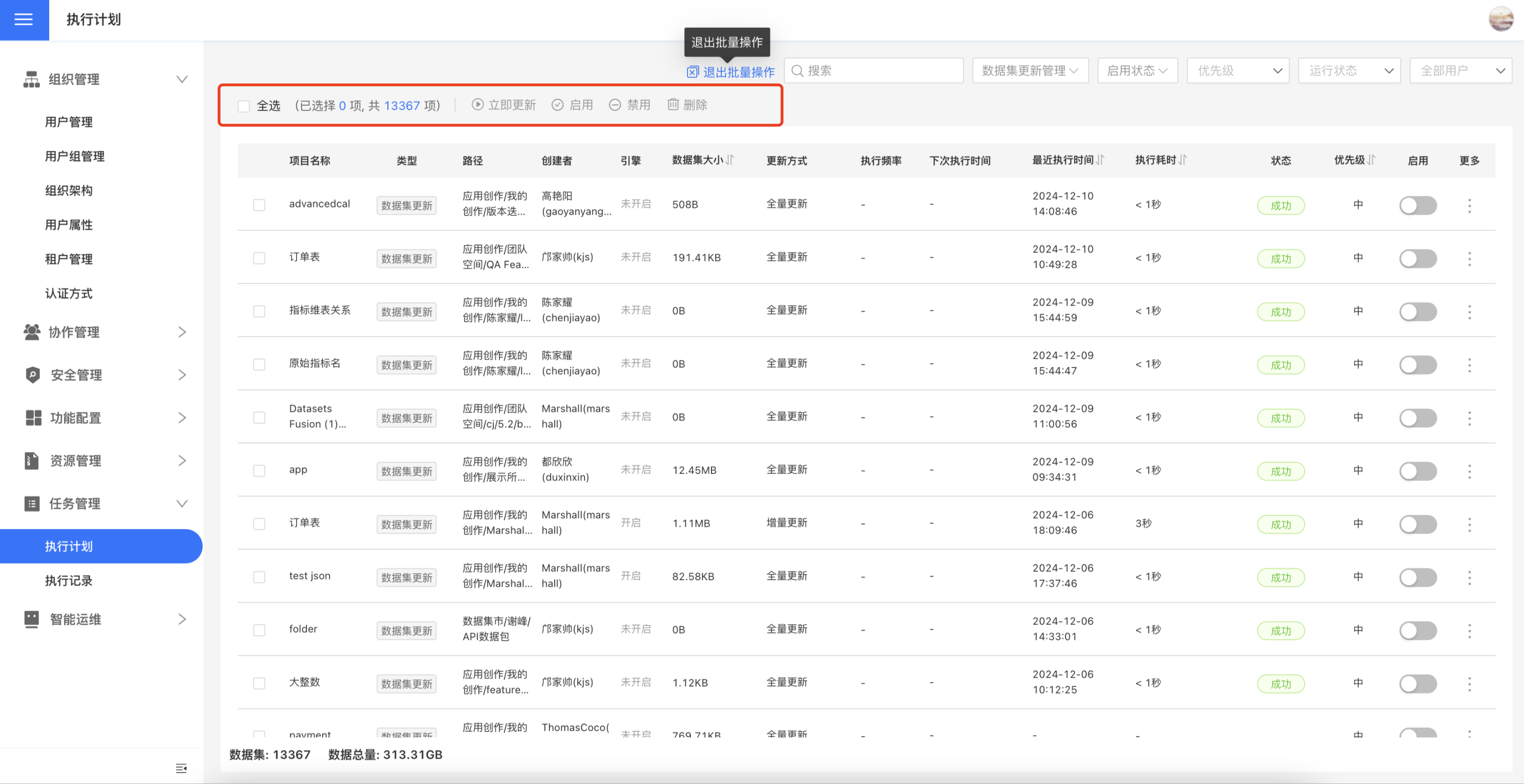Open more options for folder row
Image resolution: width=1524 pixels, height=784 pixels.
click(x=1469, y=631)
